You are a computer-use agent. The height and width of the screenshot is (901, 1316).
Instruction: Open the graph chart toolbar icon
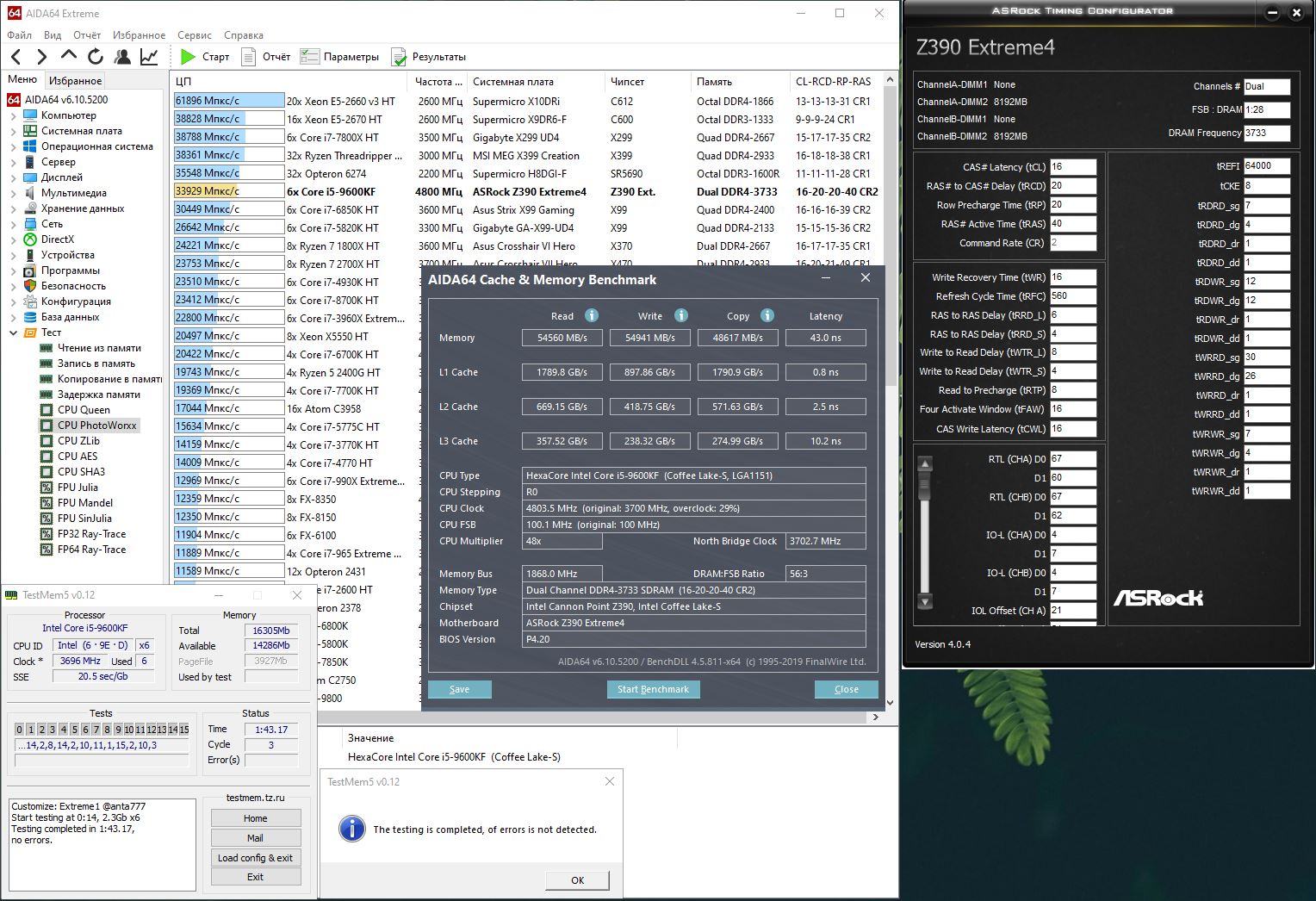tap(149, 57)
